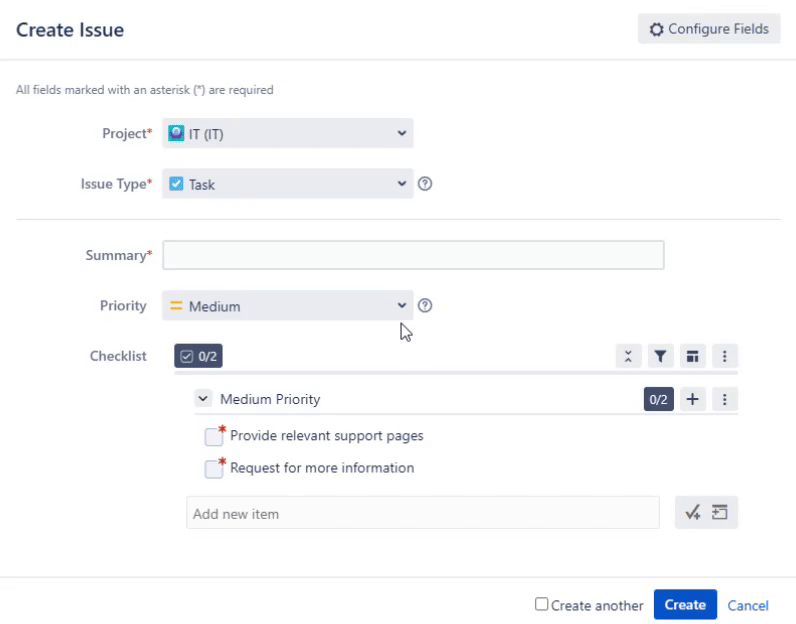
Task: Collapse the Medium Priority section
Action: click(203, 399)
